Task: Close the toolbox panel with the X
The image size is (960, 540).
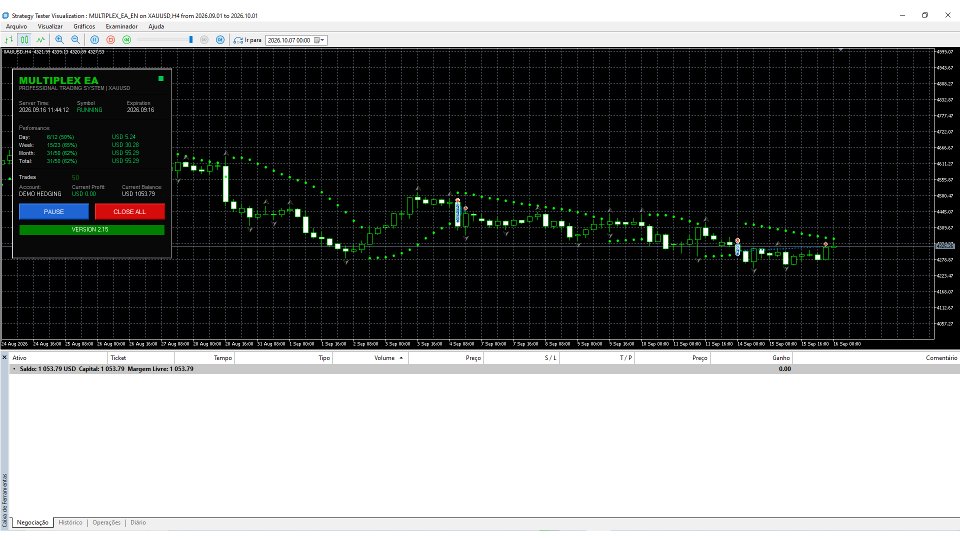Action: coord(4,357)
